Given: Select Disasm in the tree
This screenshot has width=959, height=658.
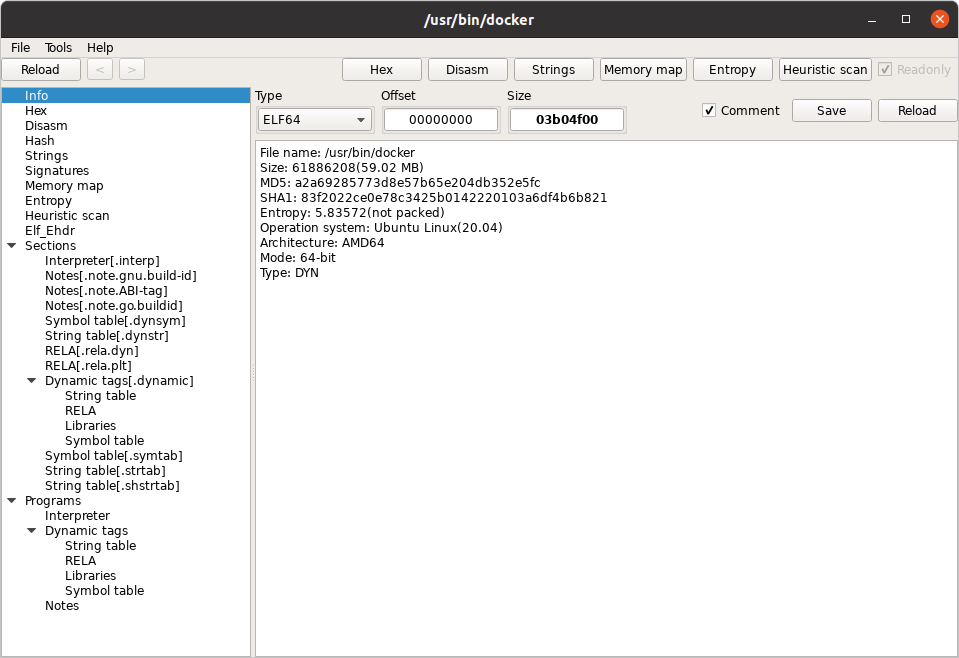Looking at the screenshot, I should (46, 125).
